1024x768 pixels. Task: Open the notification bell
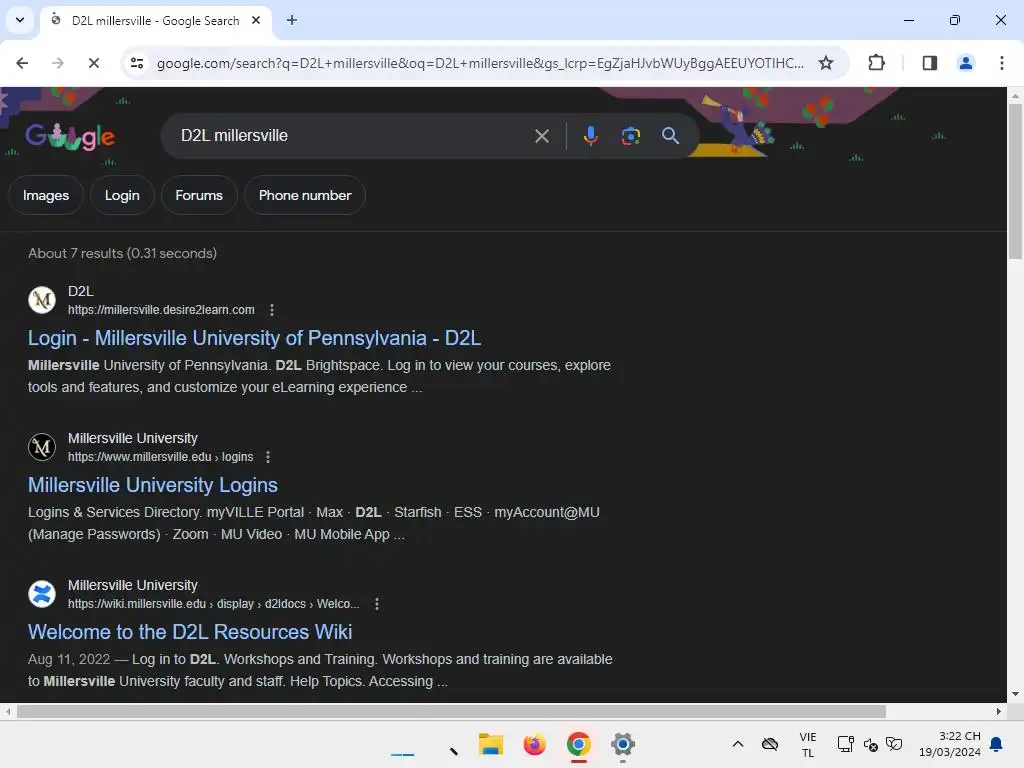[x=997, y=744]
